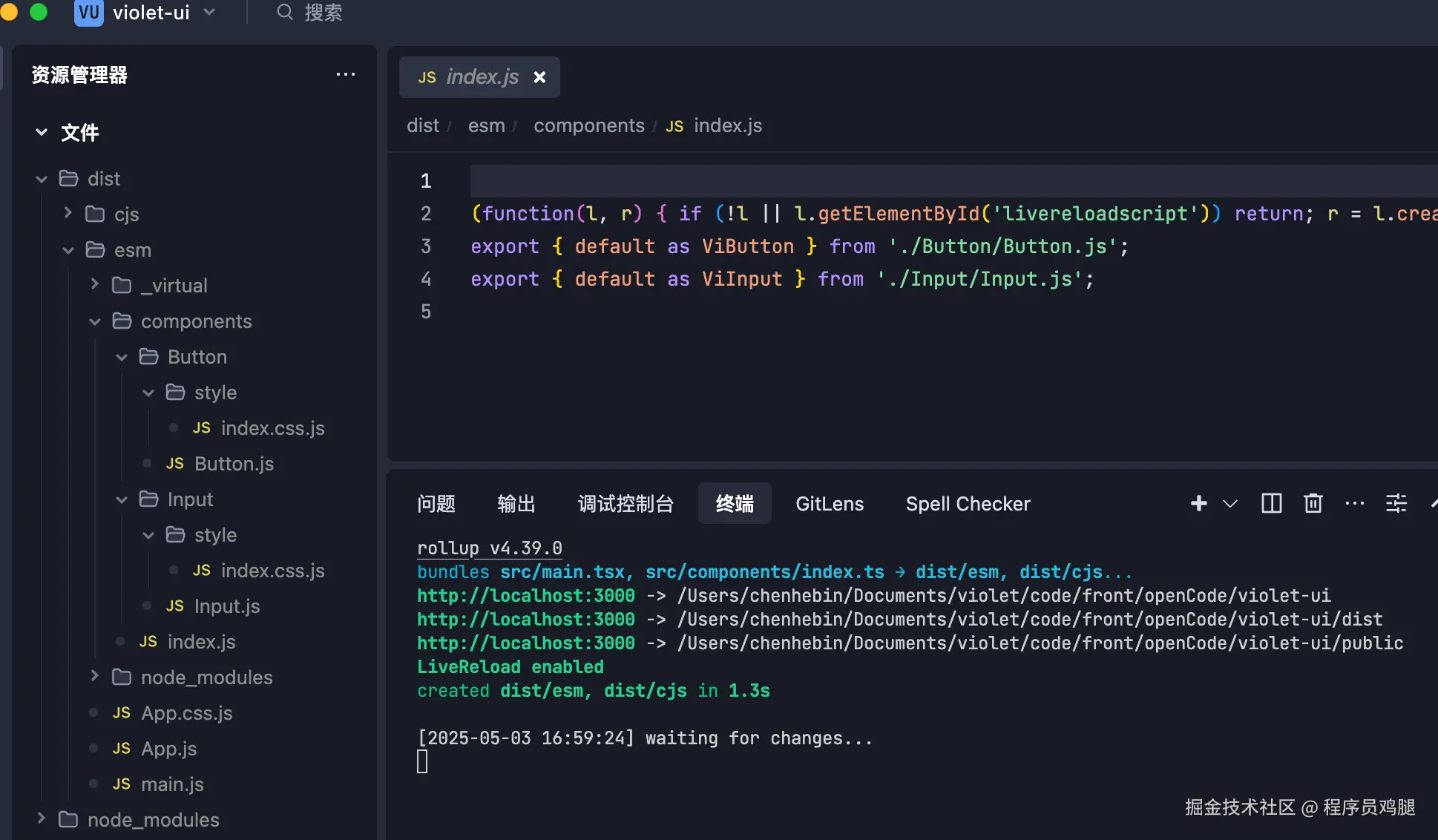Kill terminal with trash icon

pyautogui.click(x=1313, y=504)
